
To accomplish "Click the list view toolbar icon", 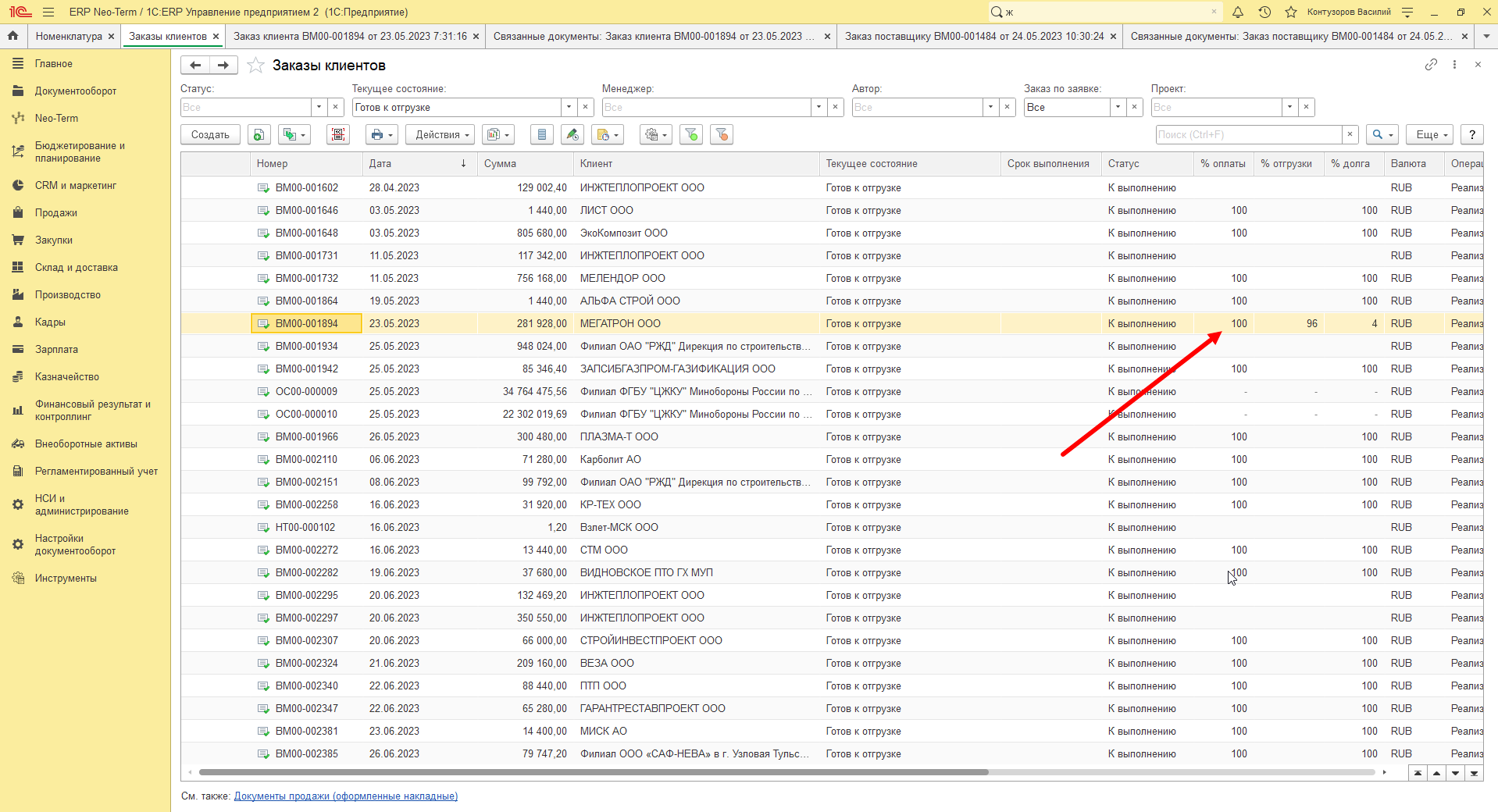I will (541, 134).
